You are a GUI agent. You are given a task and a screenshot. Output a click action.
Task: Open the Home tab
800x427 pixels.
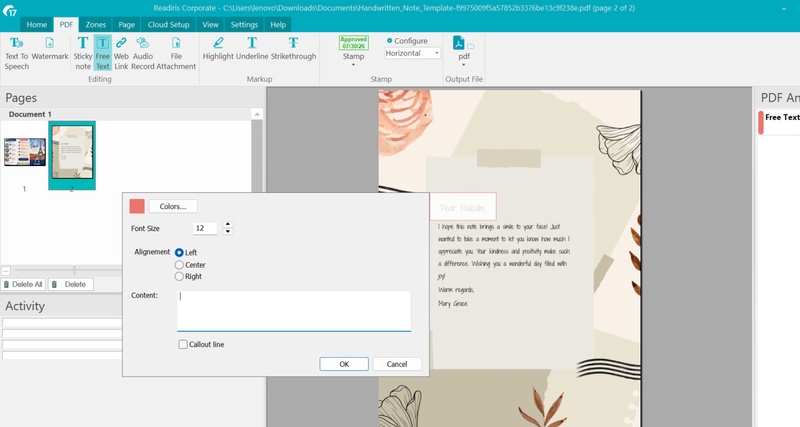click(x=37, y=24)
